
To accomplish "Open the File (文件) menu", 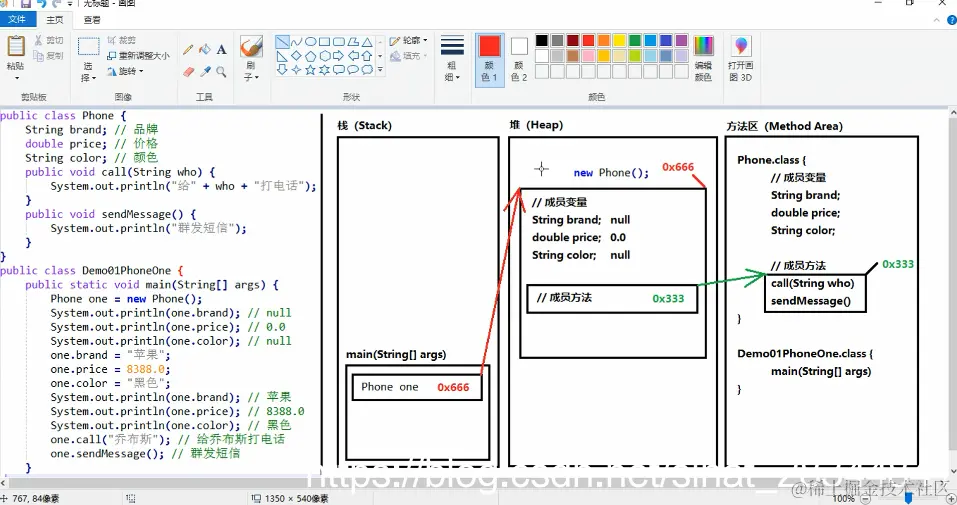I will (17, 20).
